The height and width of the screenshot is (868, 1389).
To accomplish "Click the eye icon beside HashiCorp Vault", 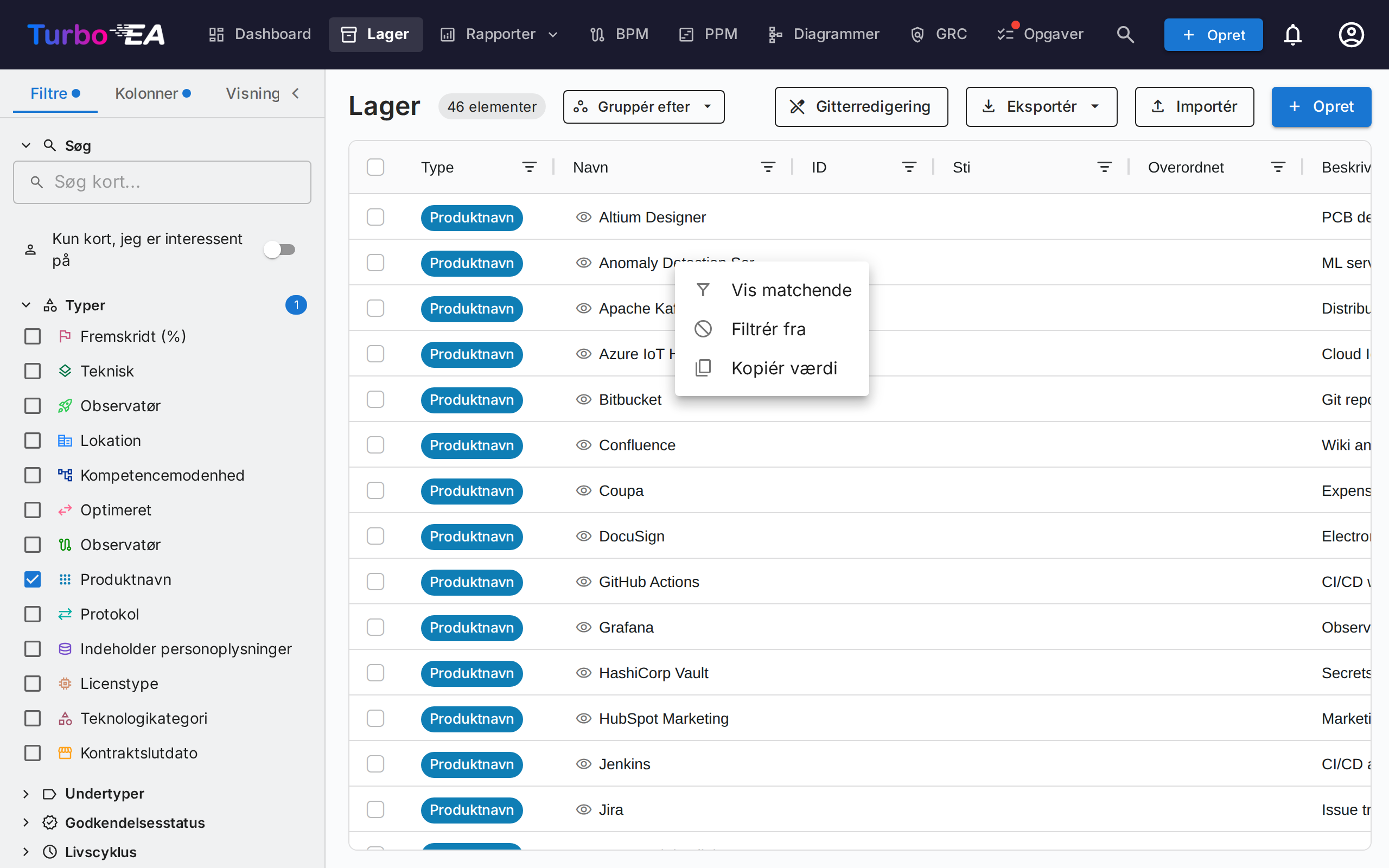I will pyautogui.click(x=584, y=673).
